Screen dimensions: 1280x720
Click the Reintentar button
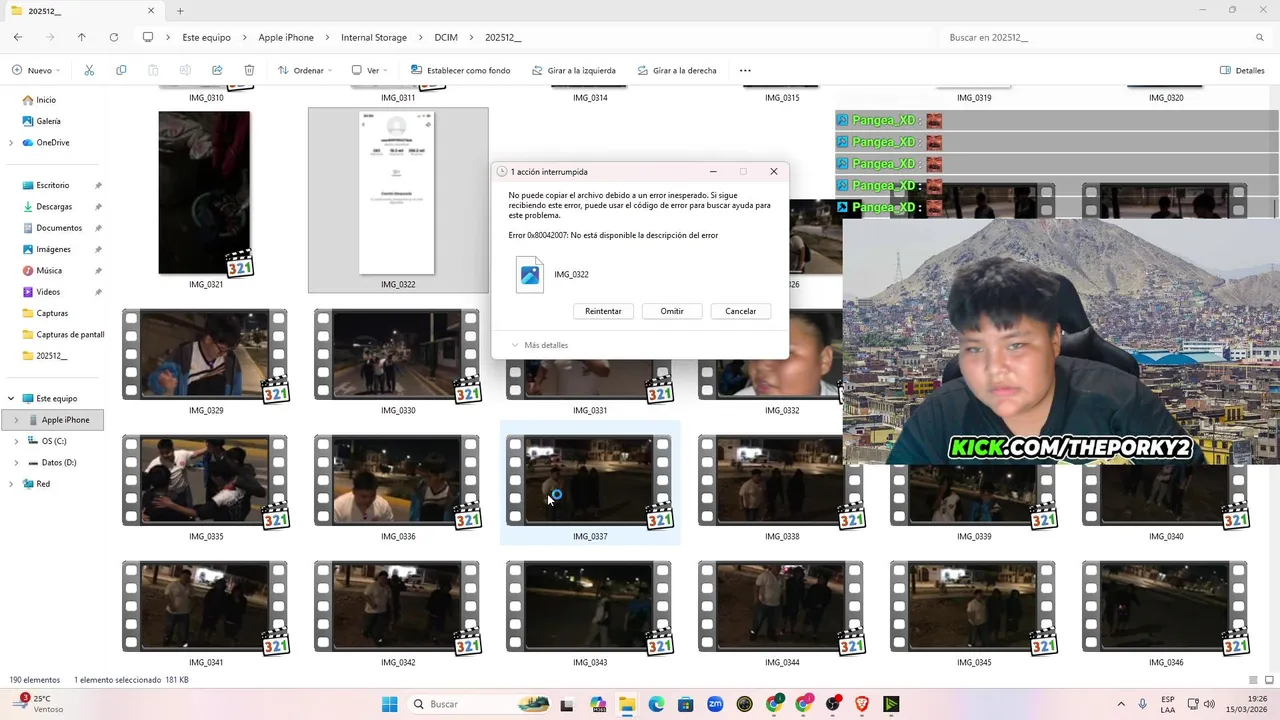(x=603, y=311)
